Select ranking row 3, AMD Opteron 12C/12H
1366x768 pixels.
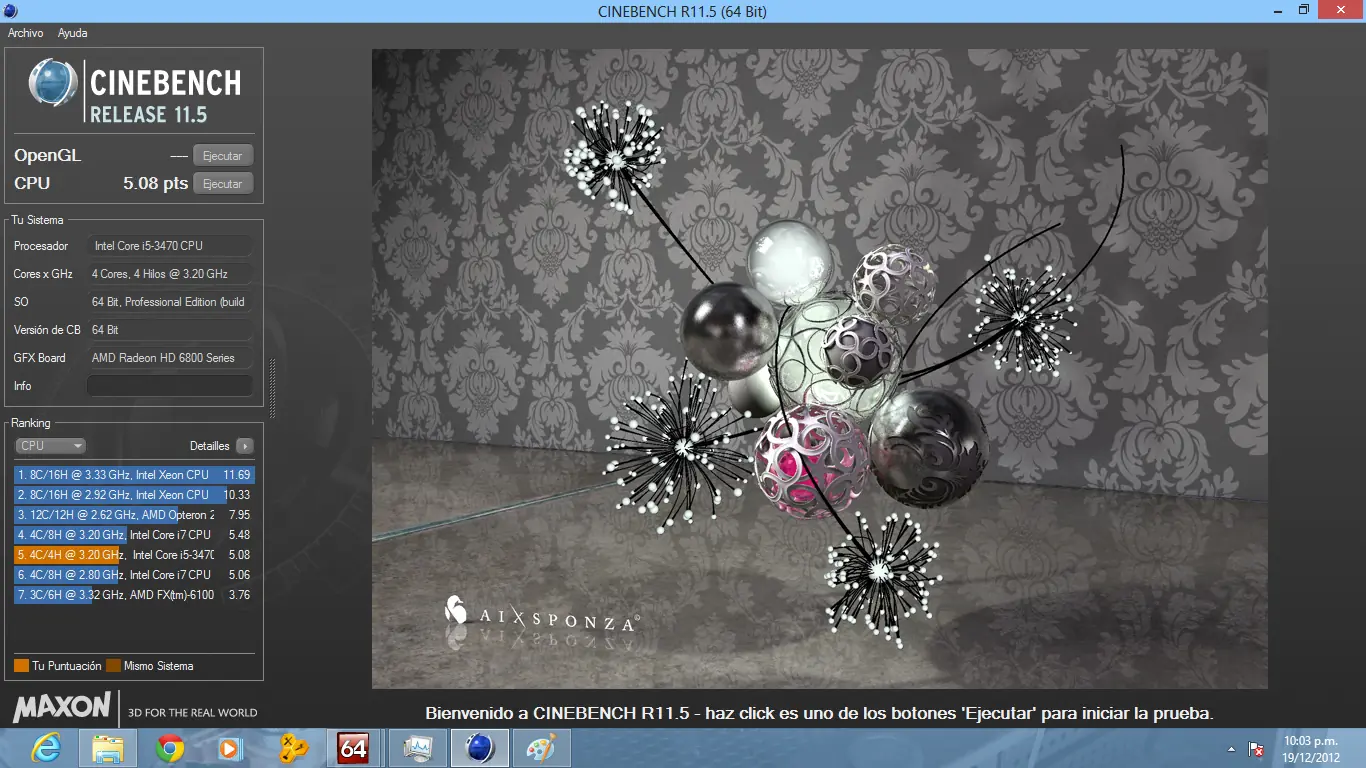(x=134, y=515)
